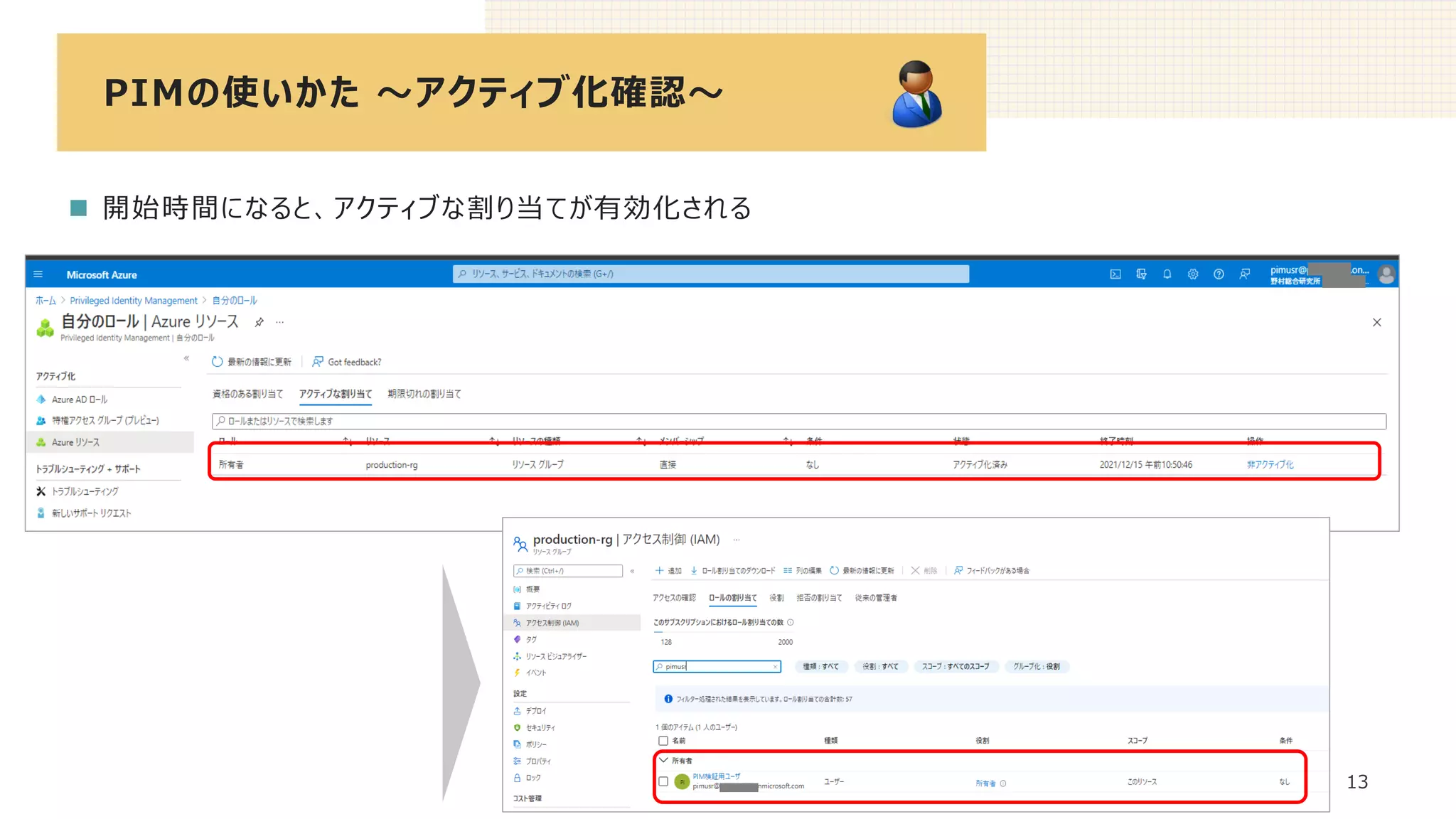Refresh with 最新の情報に更新 in PIM
1456x819 pixels.
[252, 362]
